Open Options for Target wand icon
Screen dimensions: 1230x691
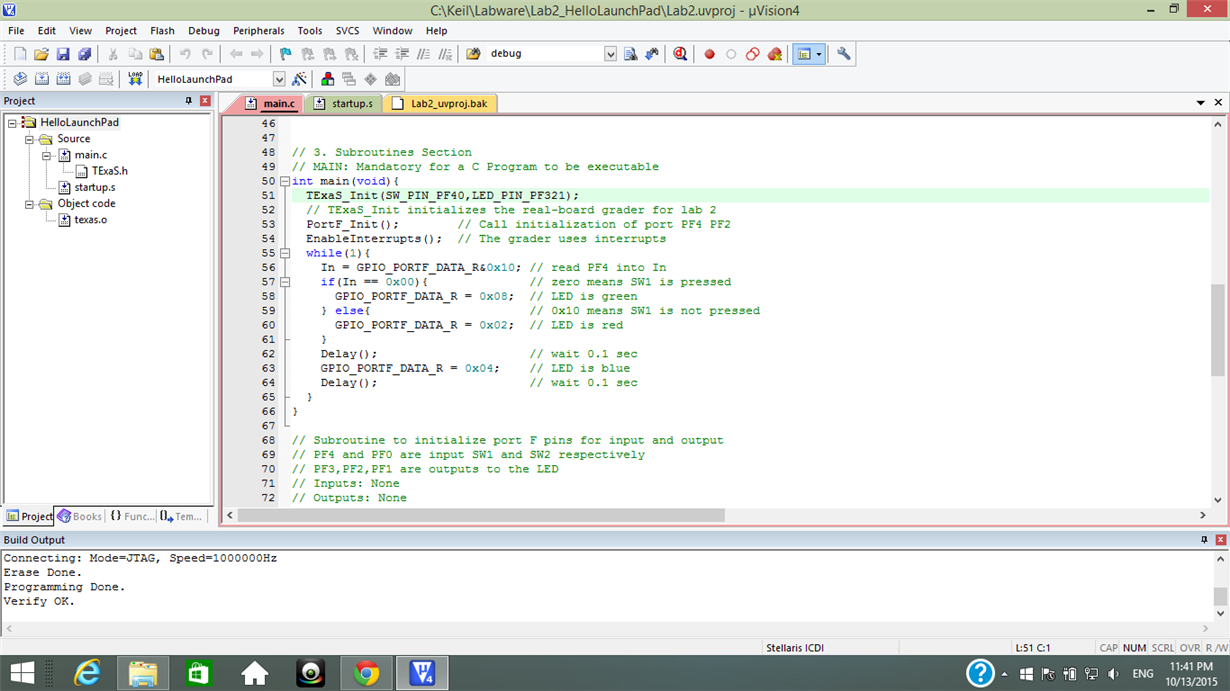300,79
